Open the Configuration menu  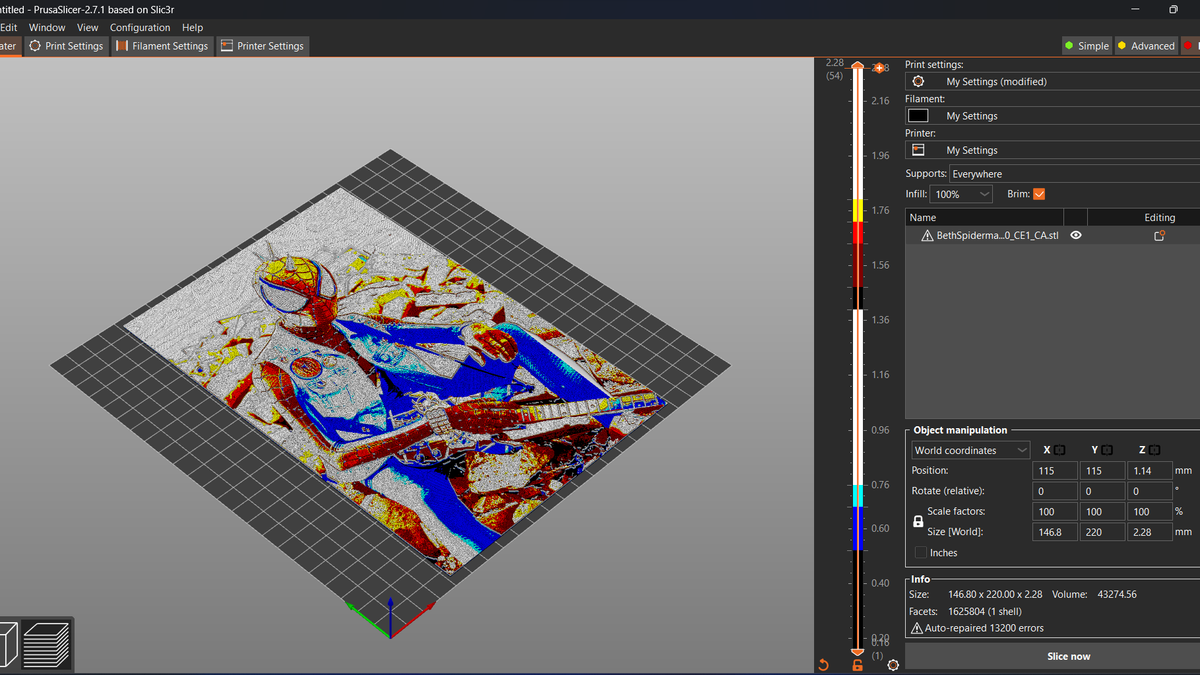[140, 27]
